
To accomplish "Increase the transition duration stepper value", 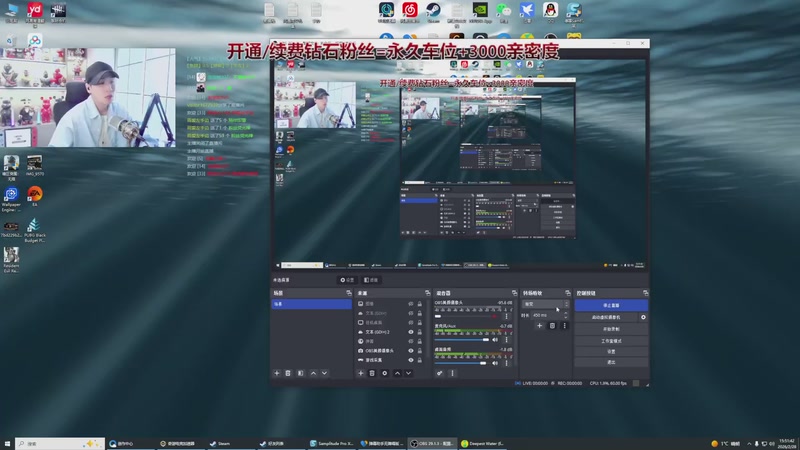I will coord(566,313).
